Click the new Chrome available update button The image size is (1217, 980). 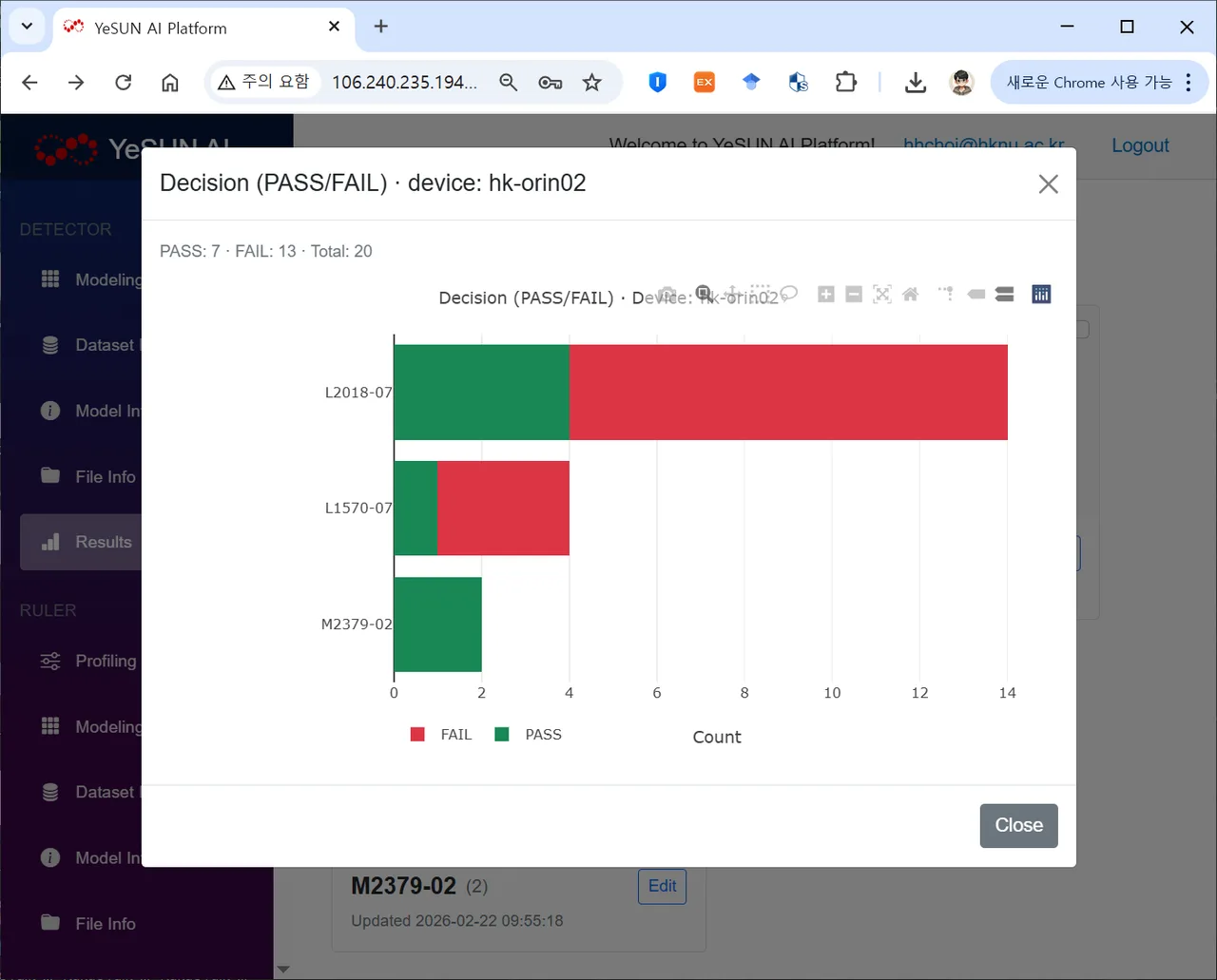[x=1099, y=83]
